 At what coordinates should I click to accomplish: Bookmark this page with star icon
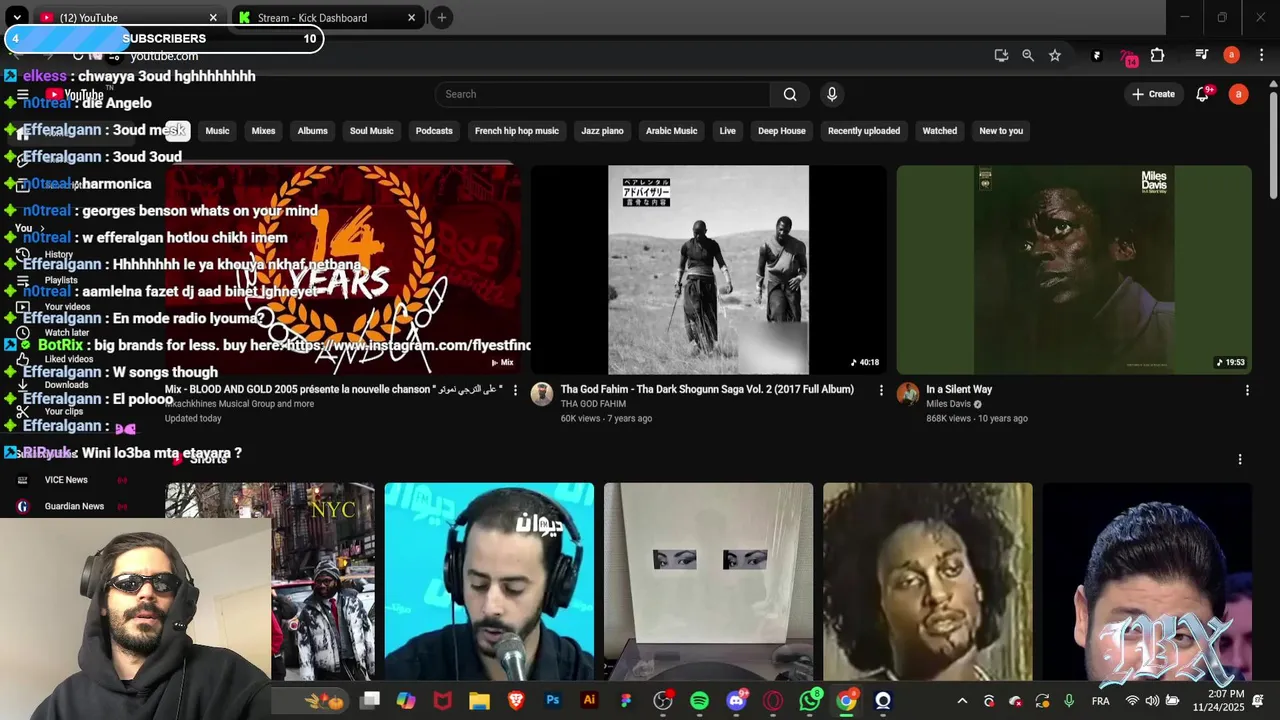pyautogui.click(x=1055, y=55)
